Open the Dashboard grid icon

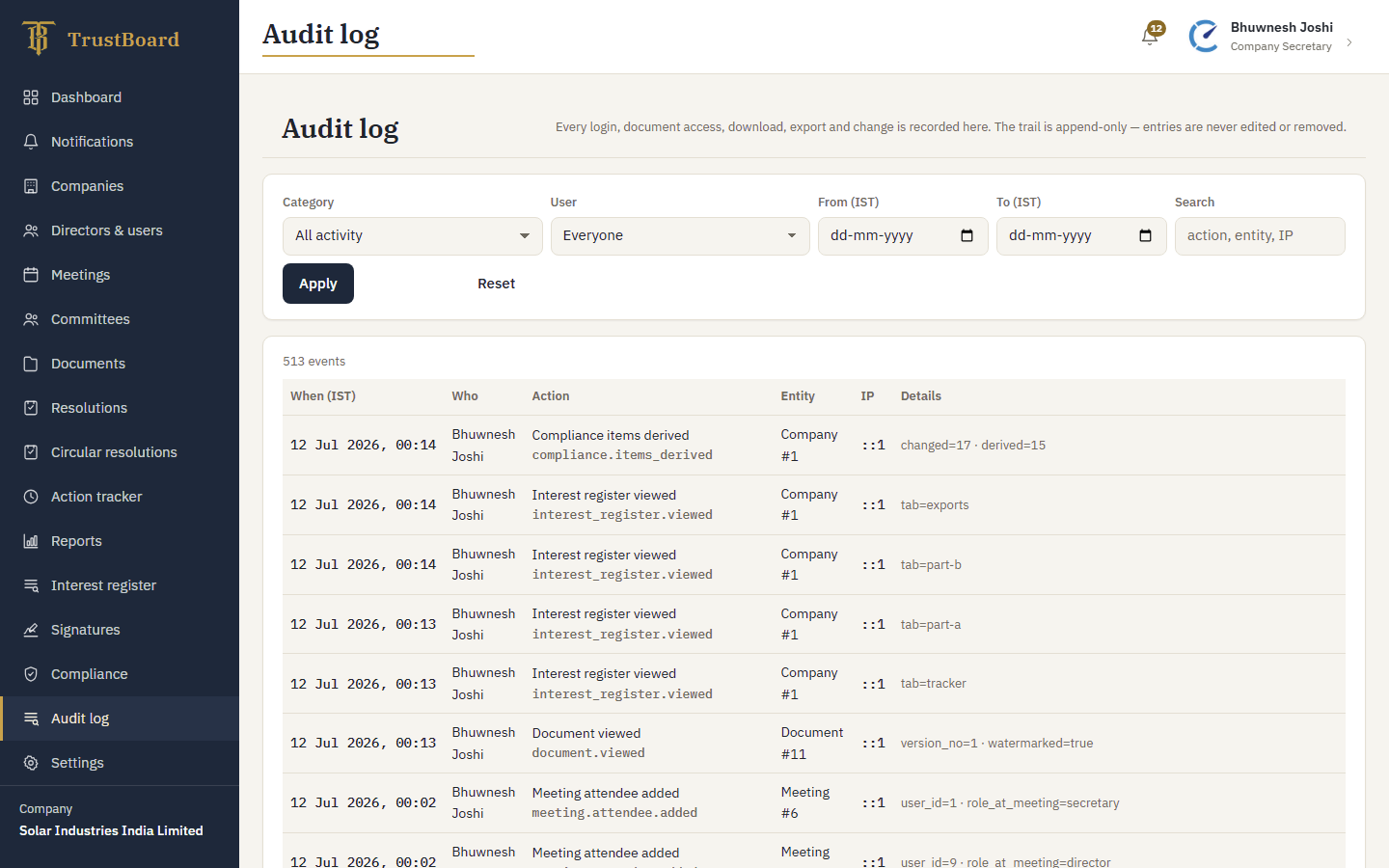tap(31, 97)
